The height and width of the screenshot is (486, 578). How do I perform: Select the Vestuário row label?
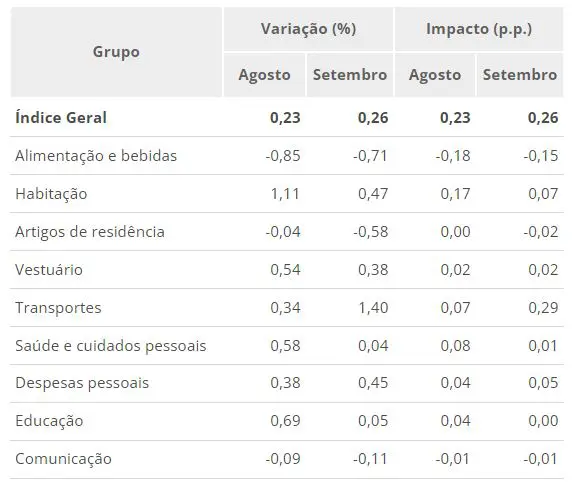pos(49,270)
